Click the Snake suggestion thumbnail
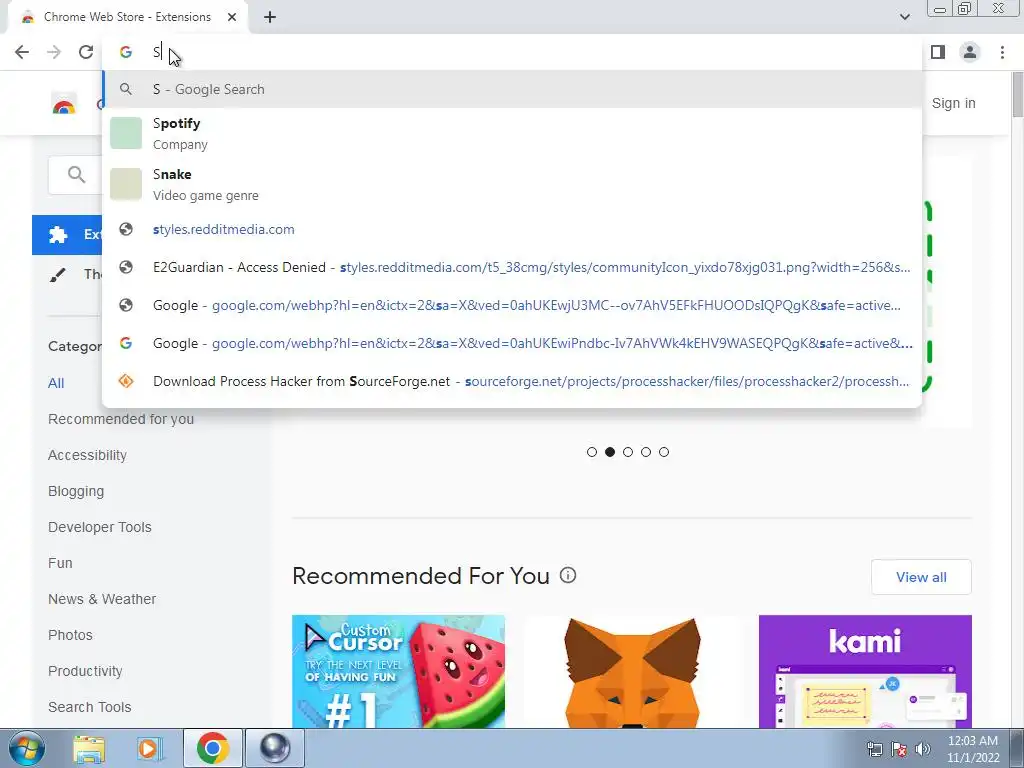Screen dimensions: 1024x768 [x=126, y=184]
